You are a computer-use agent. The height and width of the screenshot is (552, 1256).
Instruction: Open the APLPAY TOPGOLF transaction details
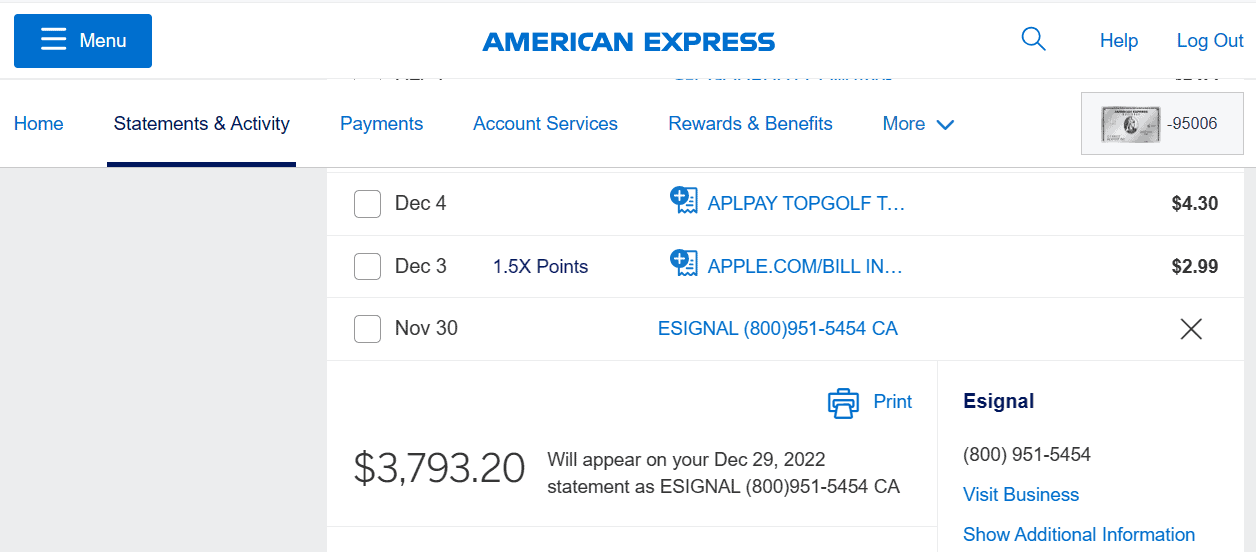coord(806,204)
